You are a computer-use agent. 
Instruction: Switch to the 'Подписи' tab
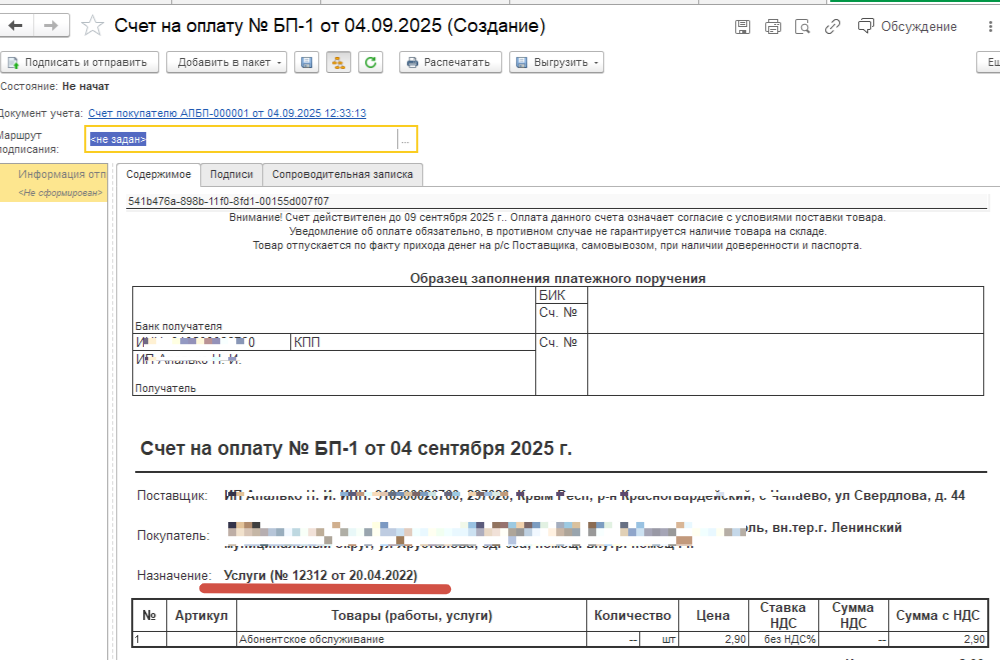tap(231, 174)
